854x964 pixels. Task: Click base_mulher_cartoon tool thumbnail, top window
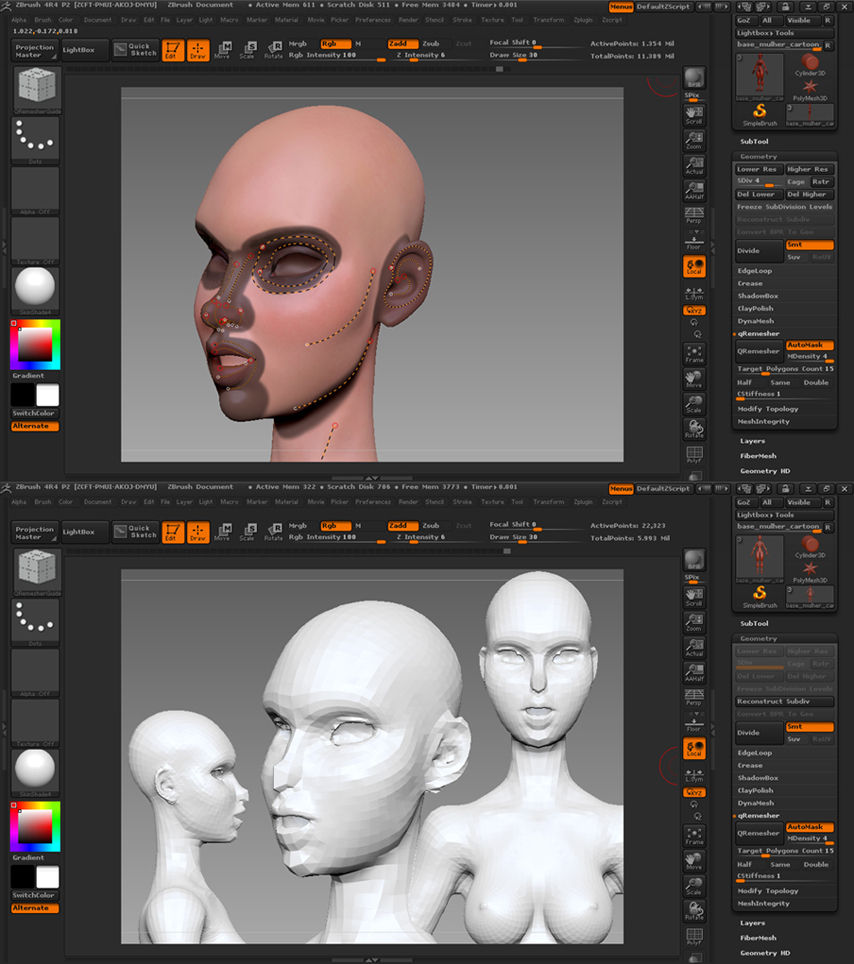pyautogui.click(x=760, y=76)
